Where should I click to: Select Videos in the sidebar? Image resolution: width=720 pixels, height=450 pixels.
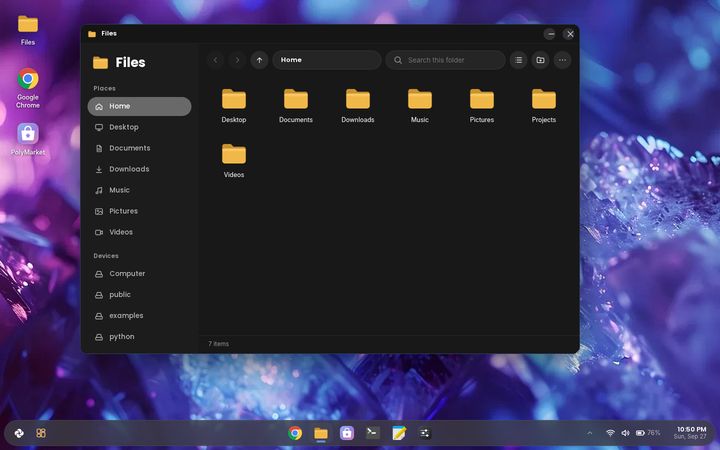140,232
